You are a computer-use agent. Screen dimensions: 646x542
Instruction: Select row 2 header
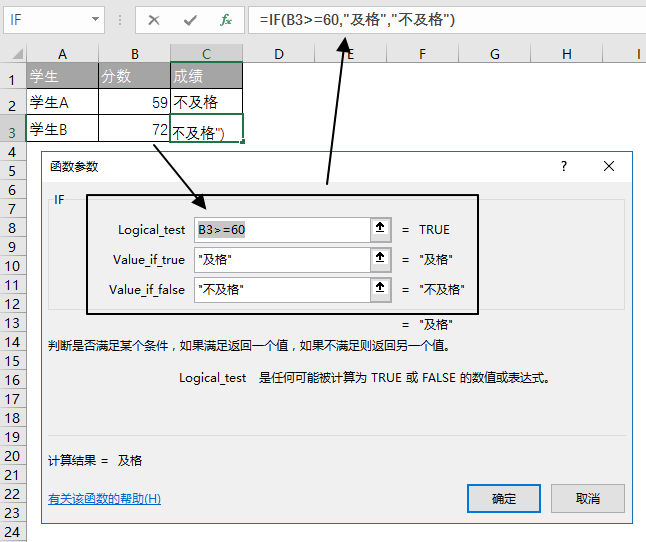click(12, 104)
